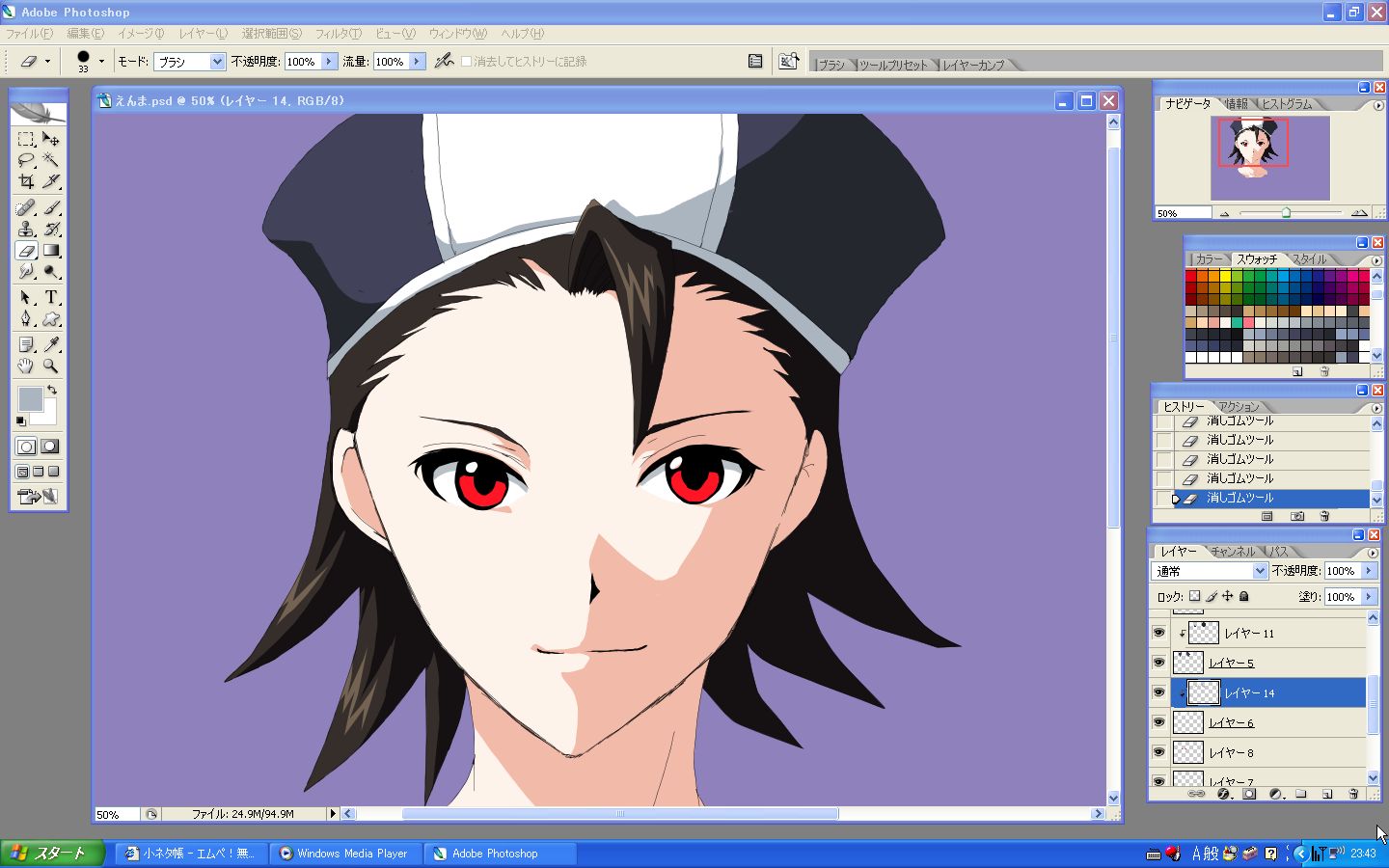
Task: Click the Jump to ImageReady icon
Action: [x=38, y=497]
